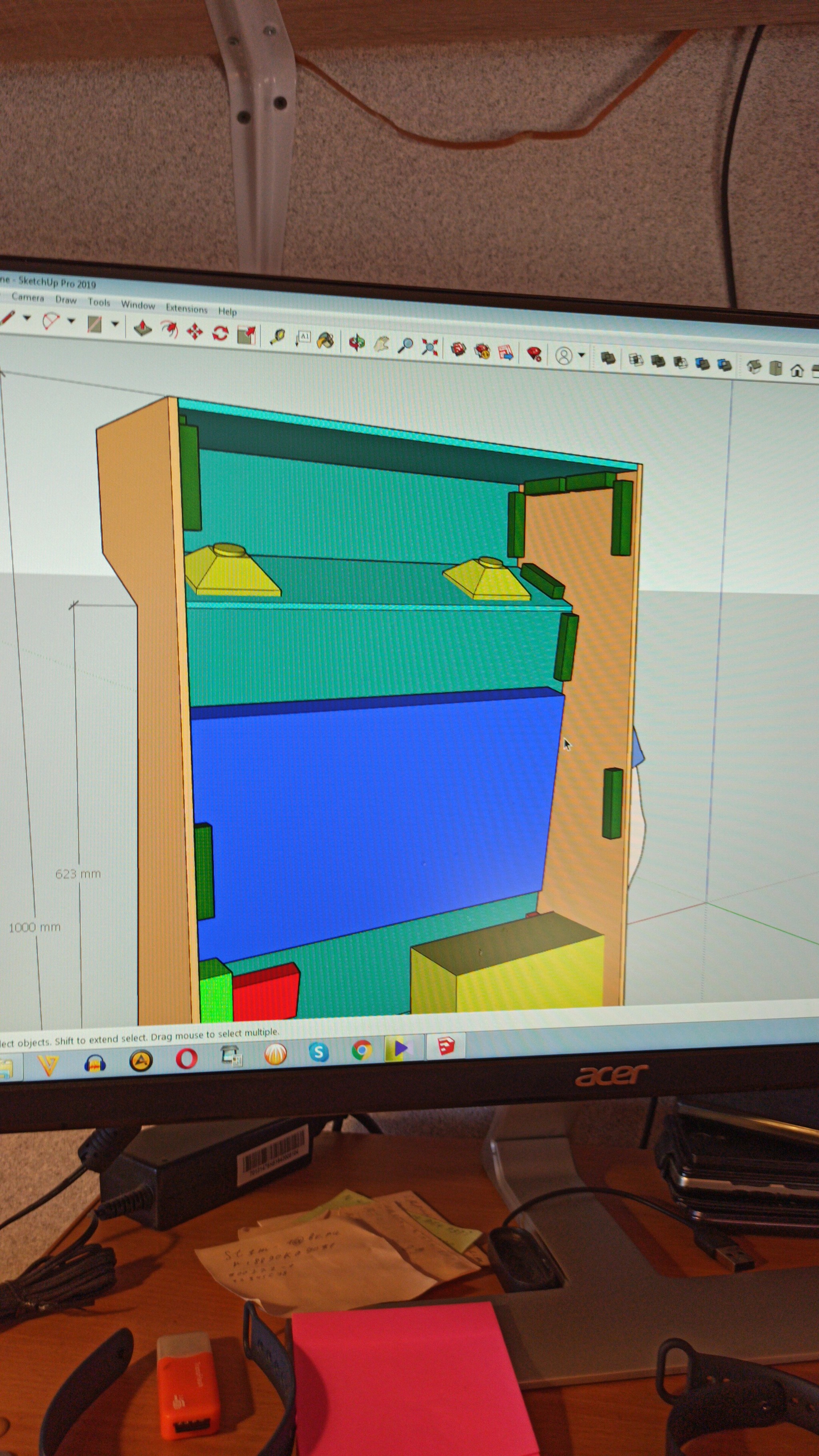Select the Rotate tool
819x1456 pixels.
220,334
